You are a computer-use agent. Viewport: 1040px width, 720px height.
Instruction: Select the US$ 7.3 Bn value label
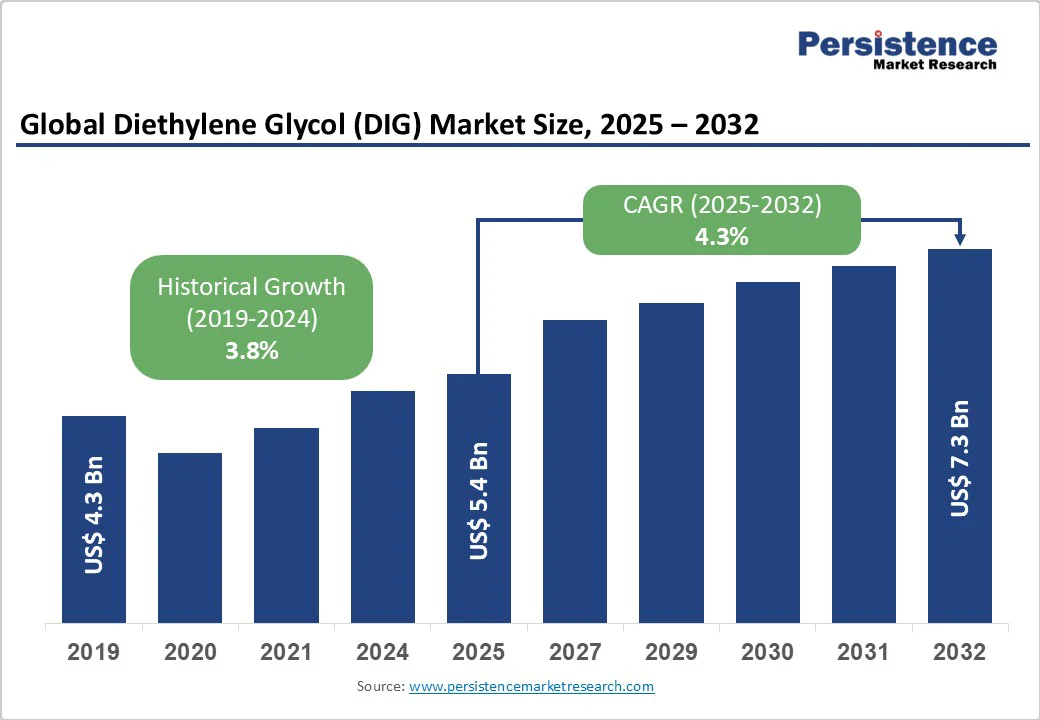pos(960,458)
